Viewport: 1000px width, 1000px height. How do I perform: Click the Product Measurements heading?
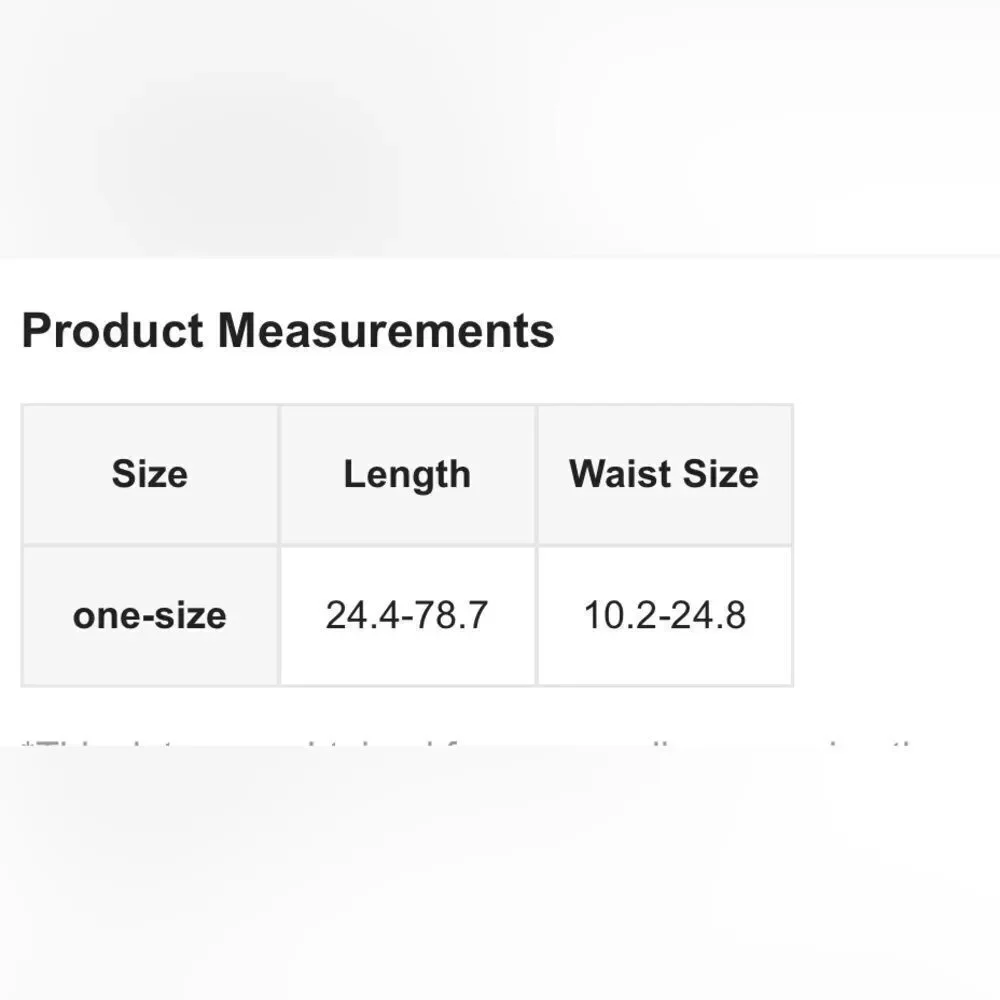288,331
